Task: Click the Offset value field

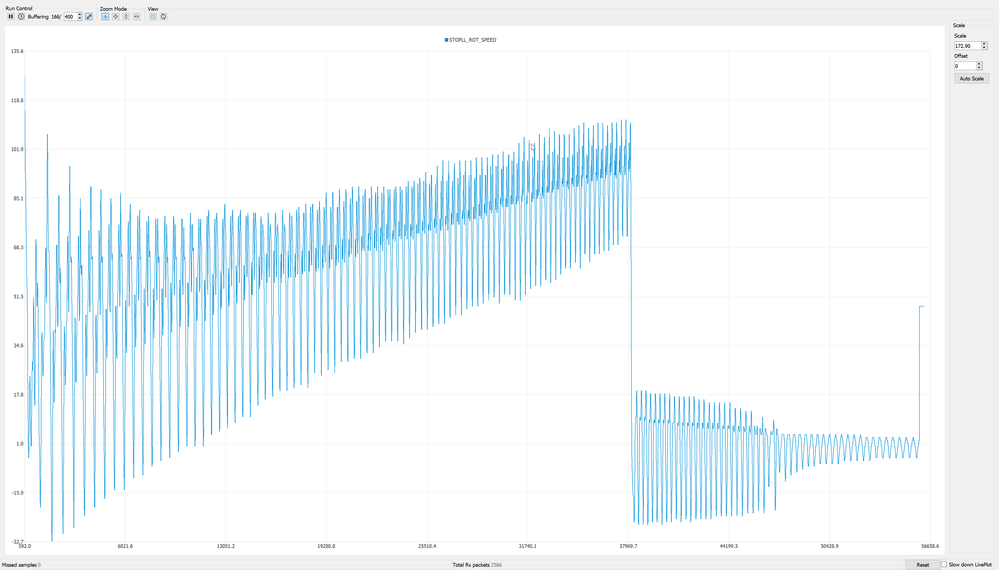Action: (x=965, y=66)
